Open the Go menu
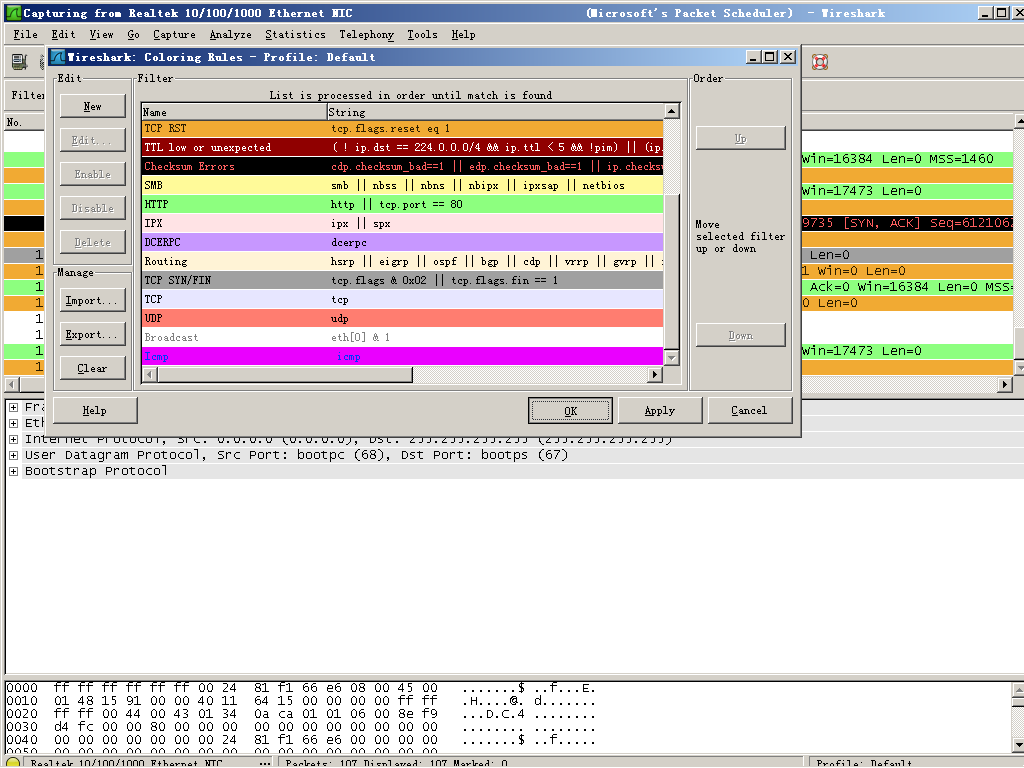 coord(133,35)
